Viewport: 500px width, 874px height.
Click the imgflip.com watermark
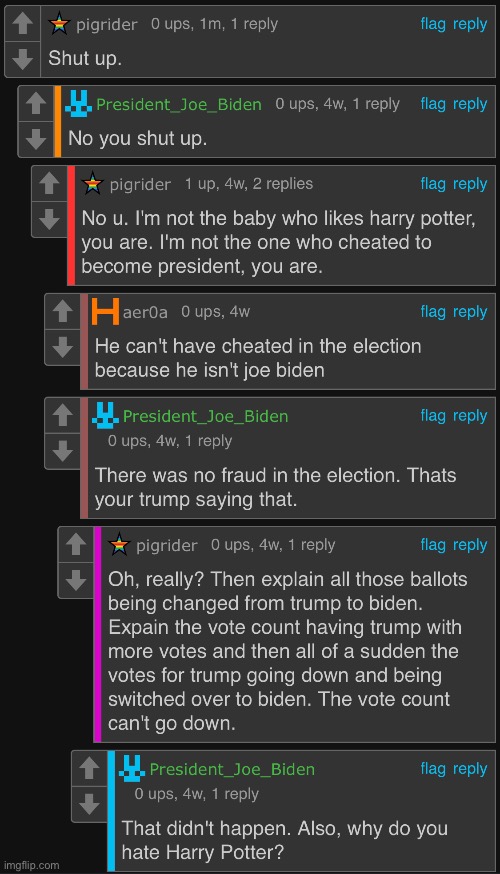(31, 865)
